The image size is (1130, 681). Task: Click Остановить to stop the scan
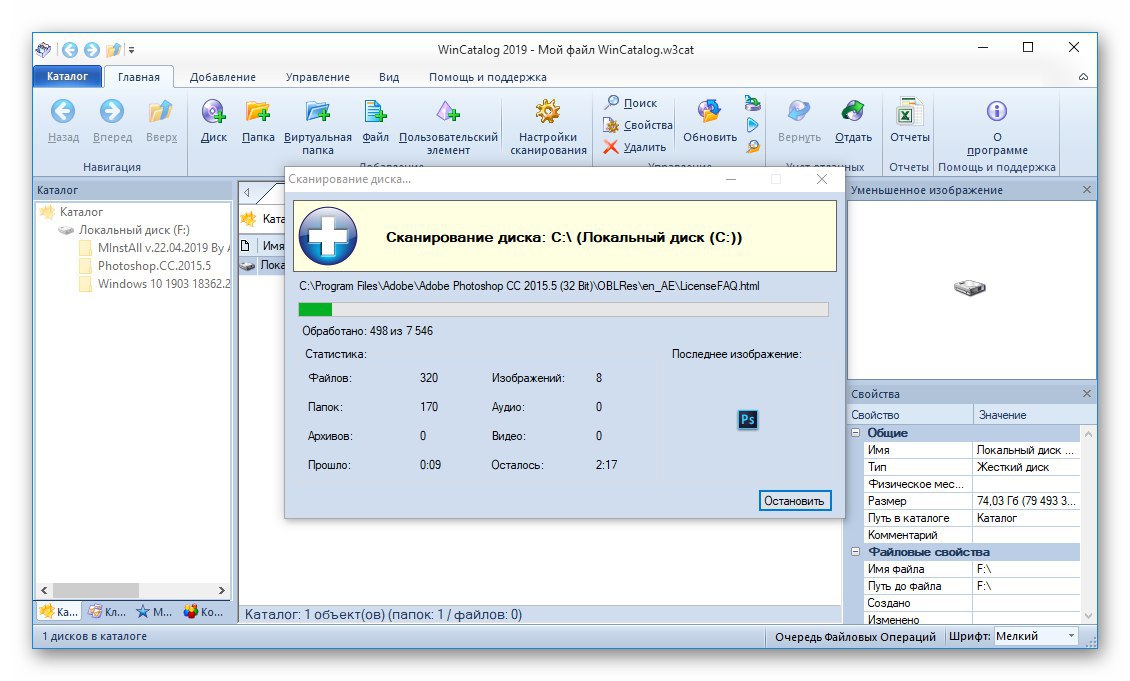(x=794, y=501)
